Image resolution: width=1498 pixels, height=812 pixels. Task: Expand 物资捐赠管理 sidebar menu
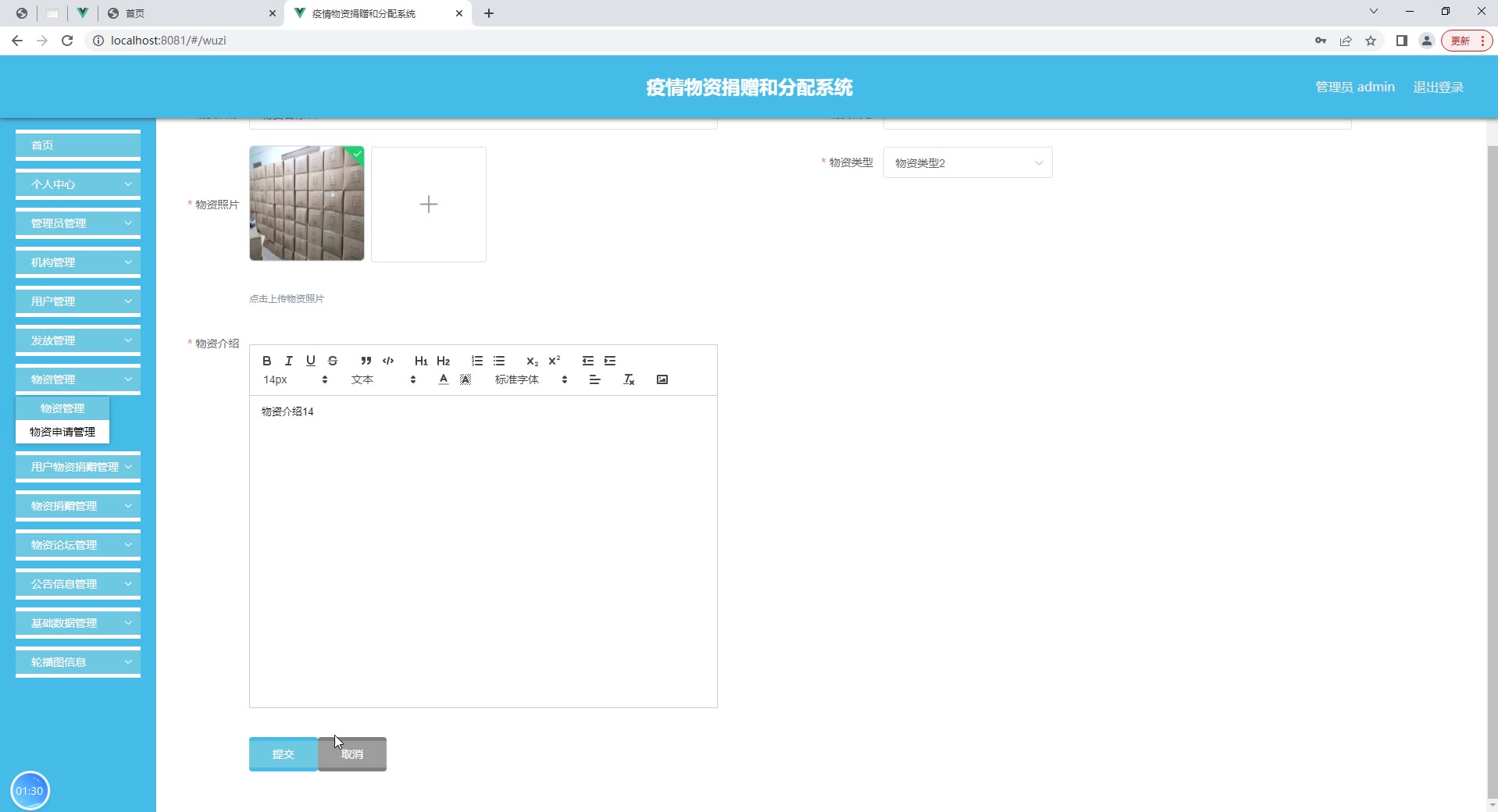[x=78, y=506]
